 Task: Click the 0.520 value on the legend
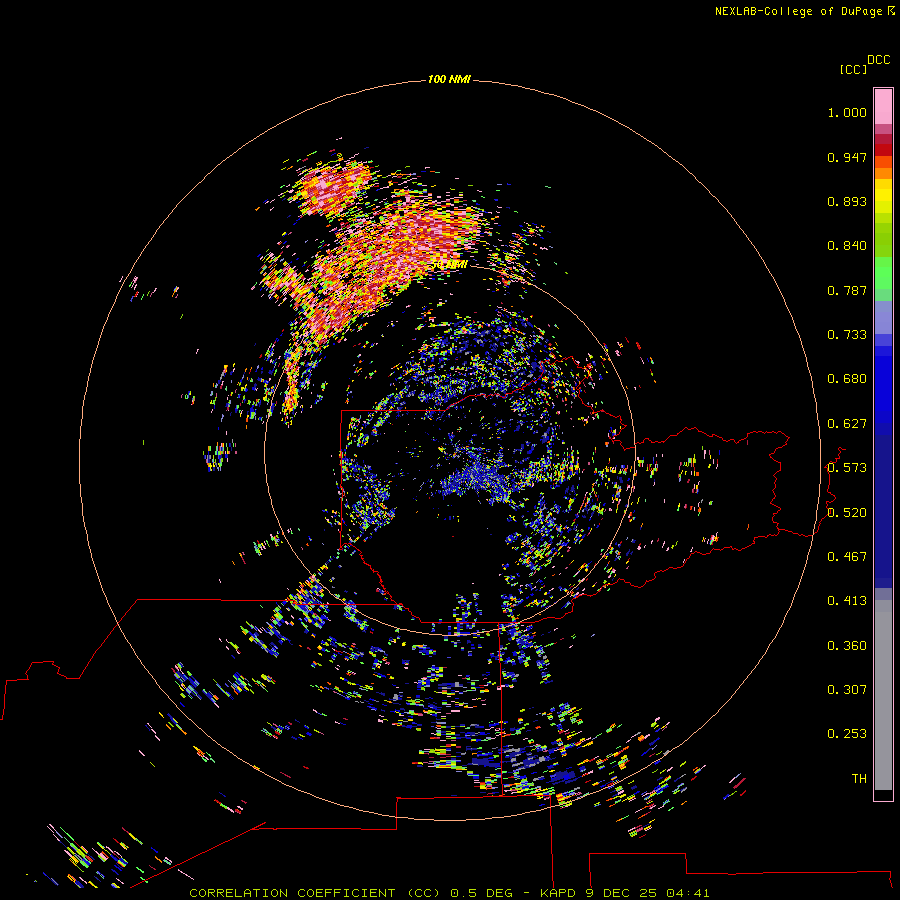[x=847, y=513]
